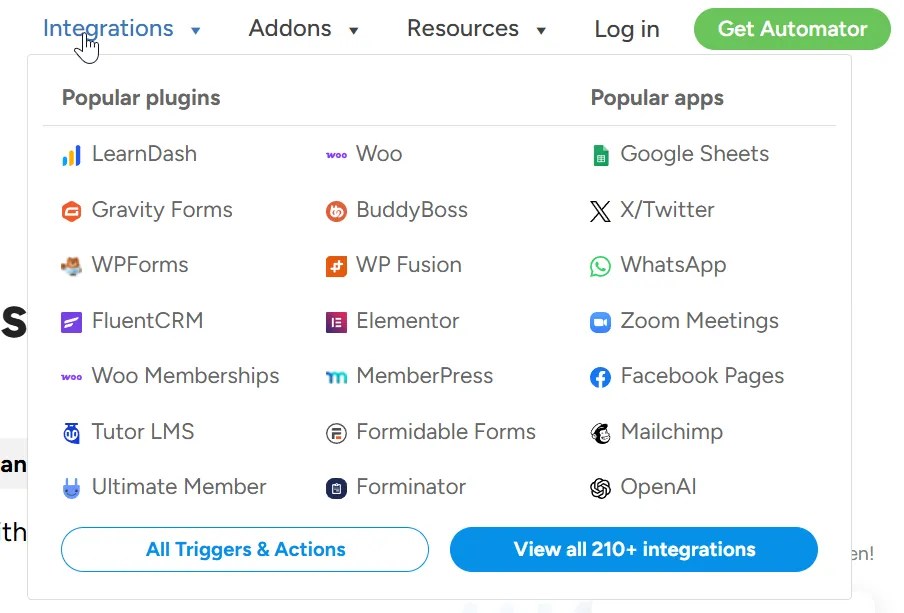Image resolution: width=904 pixels, height=613 pixels.
Task: Click the Facebook Pages logo icon
Action: [600, 377]
